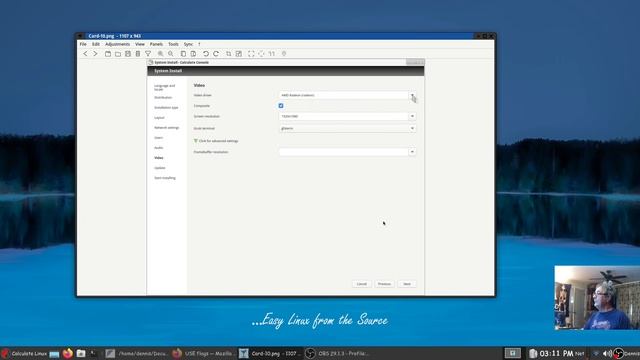
Task: Click the 03:11 PM clock
Action: [x=556, y=353]
